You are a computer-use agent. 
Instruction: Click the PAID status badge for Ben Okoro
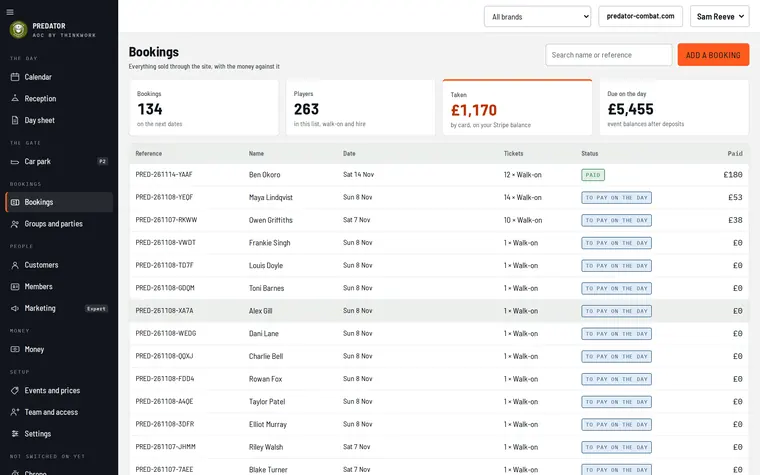pos(593,175)
